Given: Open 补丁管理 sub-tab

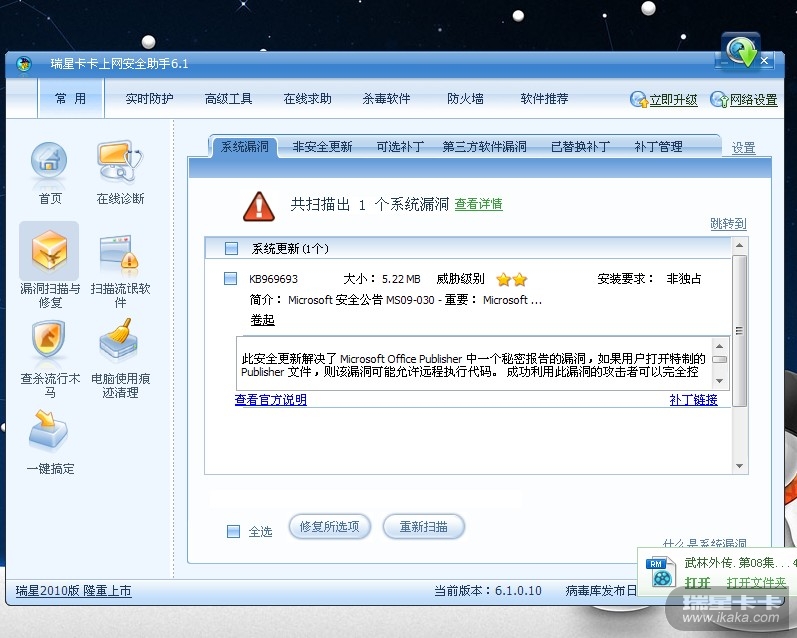Looking at the screenshot, I should 658,147.
